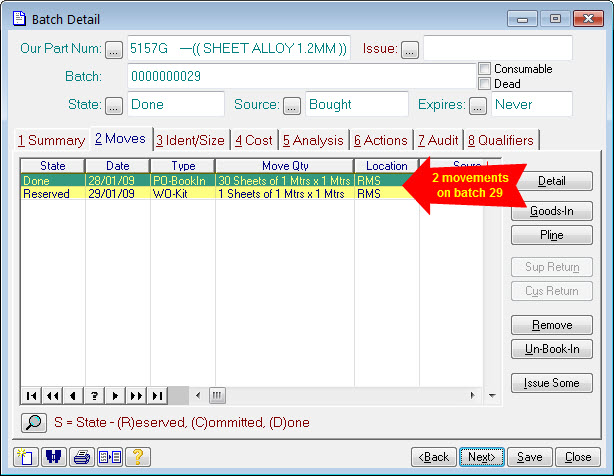
Task: Click the Issue Some button
Action: [552, 383]
